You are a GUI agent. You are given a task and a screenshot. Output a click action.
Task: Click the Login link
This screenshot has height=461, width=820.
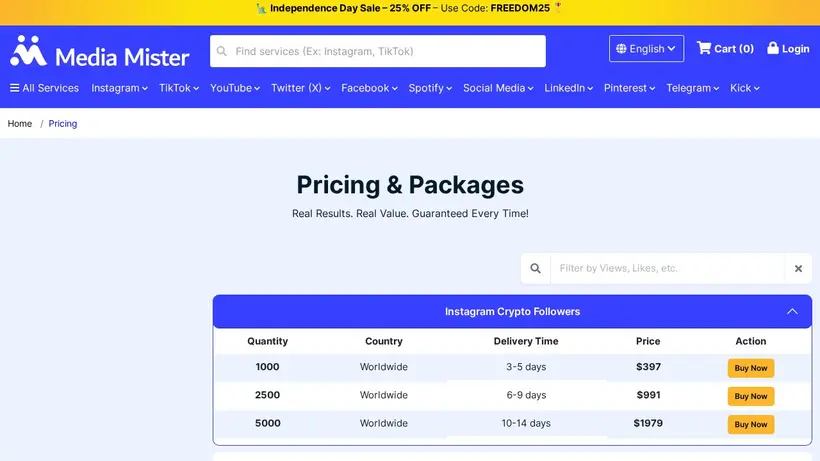click(x=788, y=49)
